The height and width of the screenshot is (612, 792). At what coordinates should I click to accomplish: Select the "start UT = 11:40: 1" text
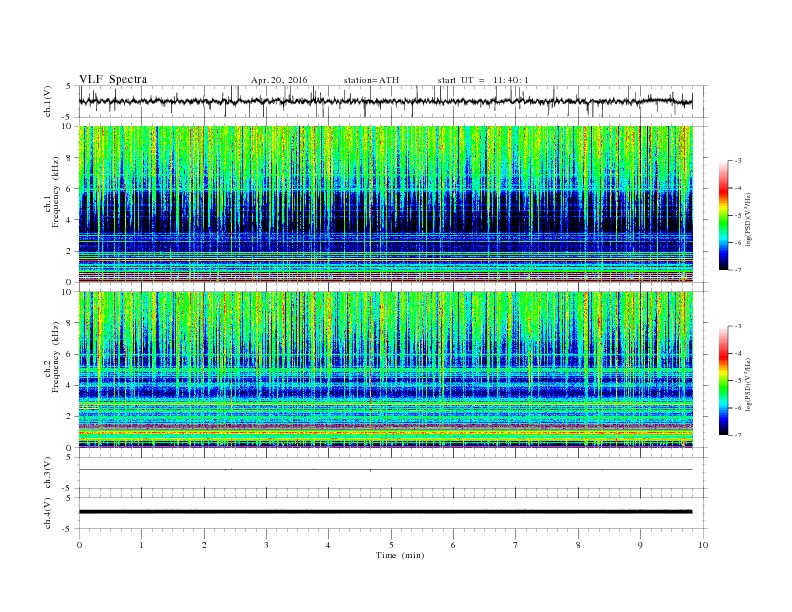click(483, 80)
